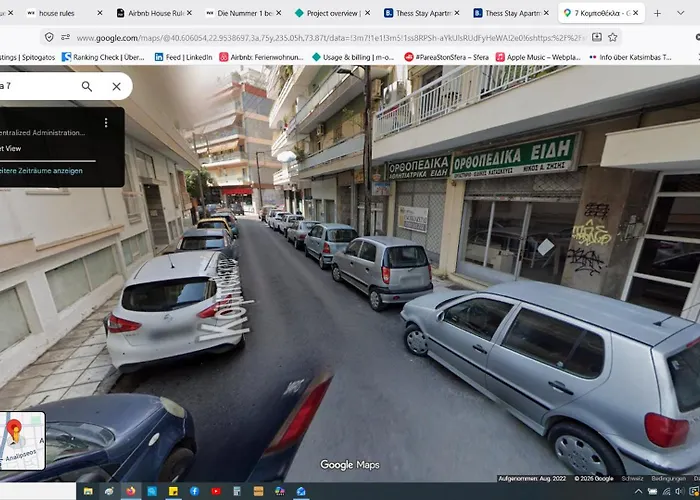Open the three-dot menu in the Street View panel
Screen dimensions: 700x500
click(106, 122)
